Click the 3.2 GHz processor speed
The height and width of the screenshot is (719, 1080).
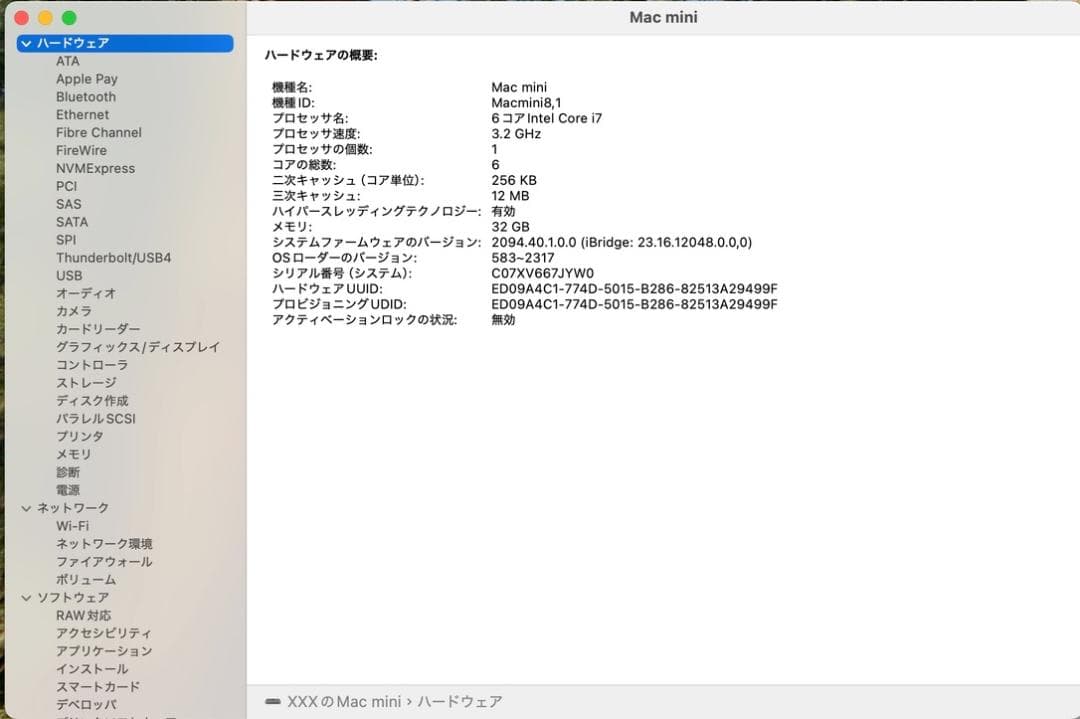pos(516,134)
